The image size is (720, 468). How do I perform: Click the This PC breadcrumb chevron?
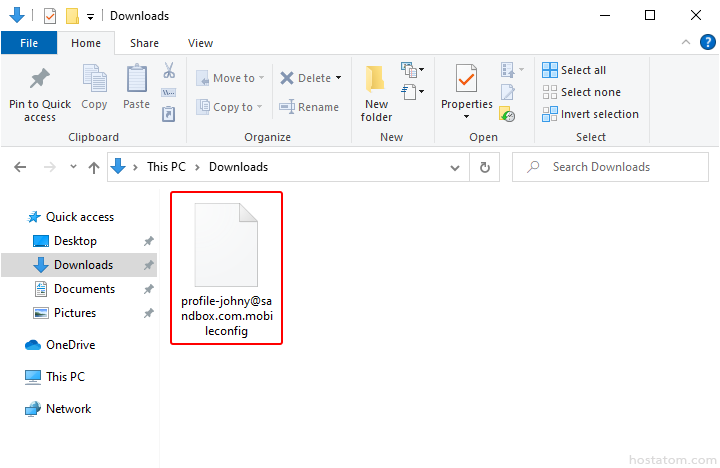197,168
